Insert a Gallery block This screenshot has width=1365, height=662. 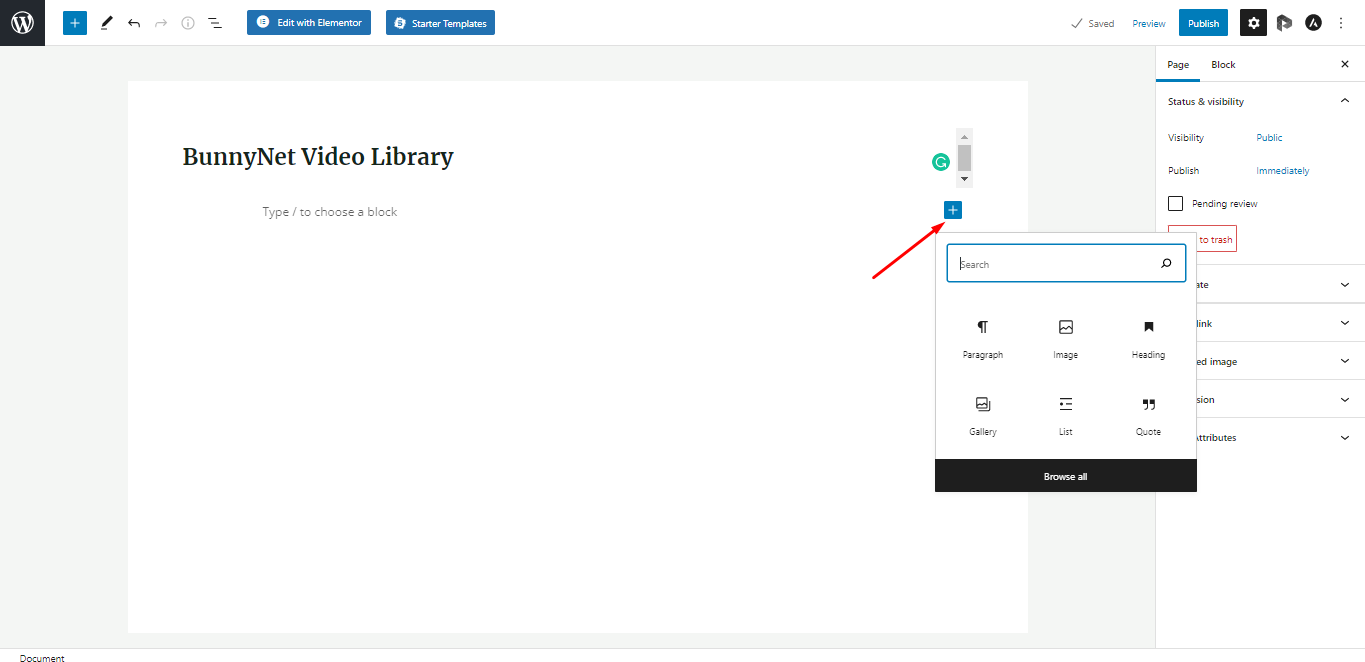983,417
